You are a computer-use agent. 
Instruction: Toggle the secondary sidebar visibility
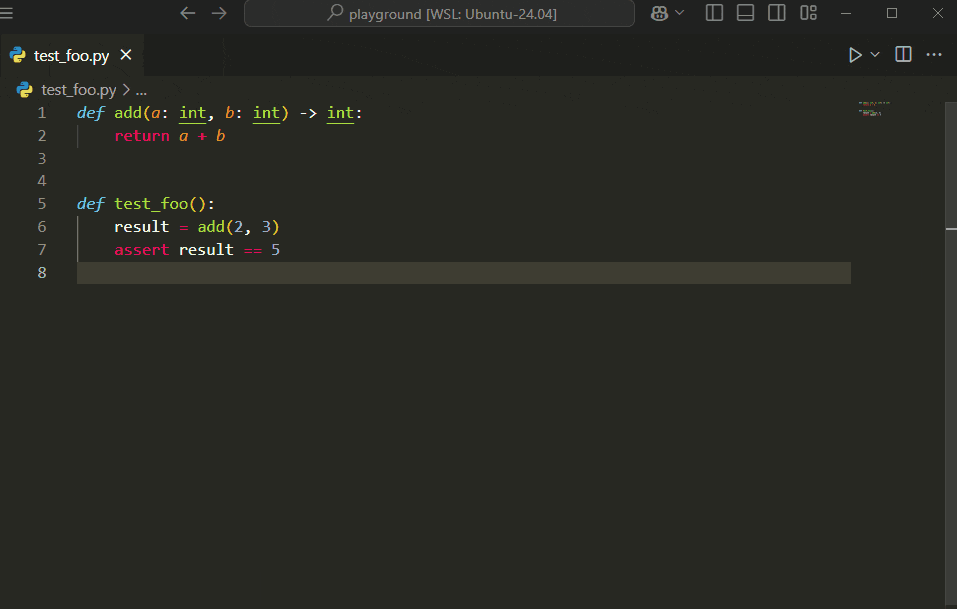(x=776, y=13)
